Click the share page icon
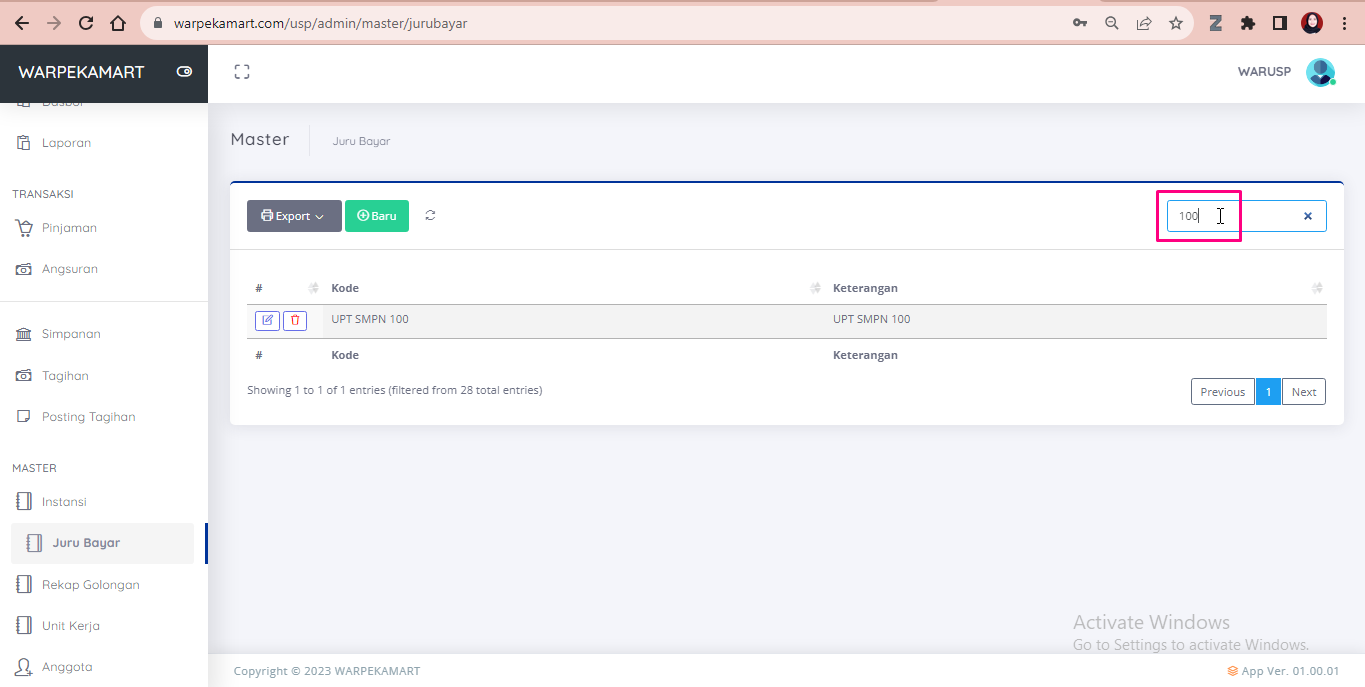Image resolution: width=1365 pixels, height=687 pixels. pyautogui.click(x=1144, y=23)
